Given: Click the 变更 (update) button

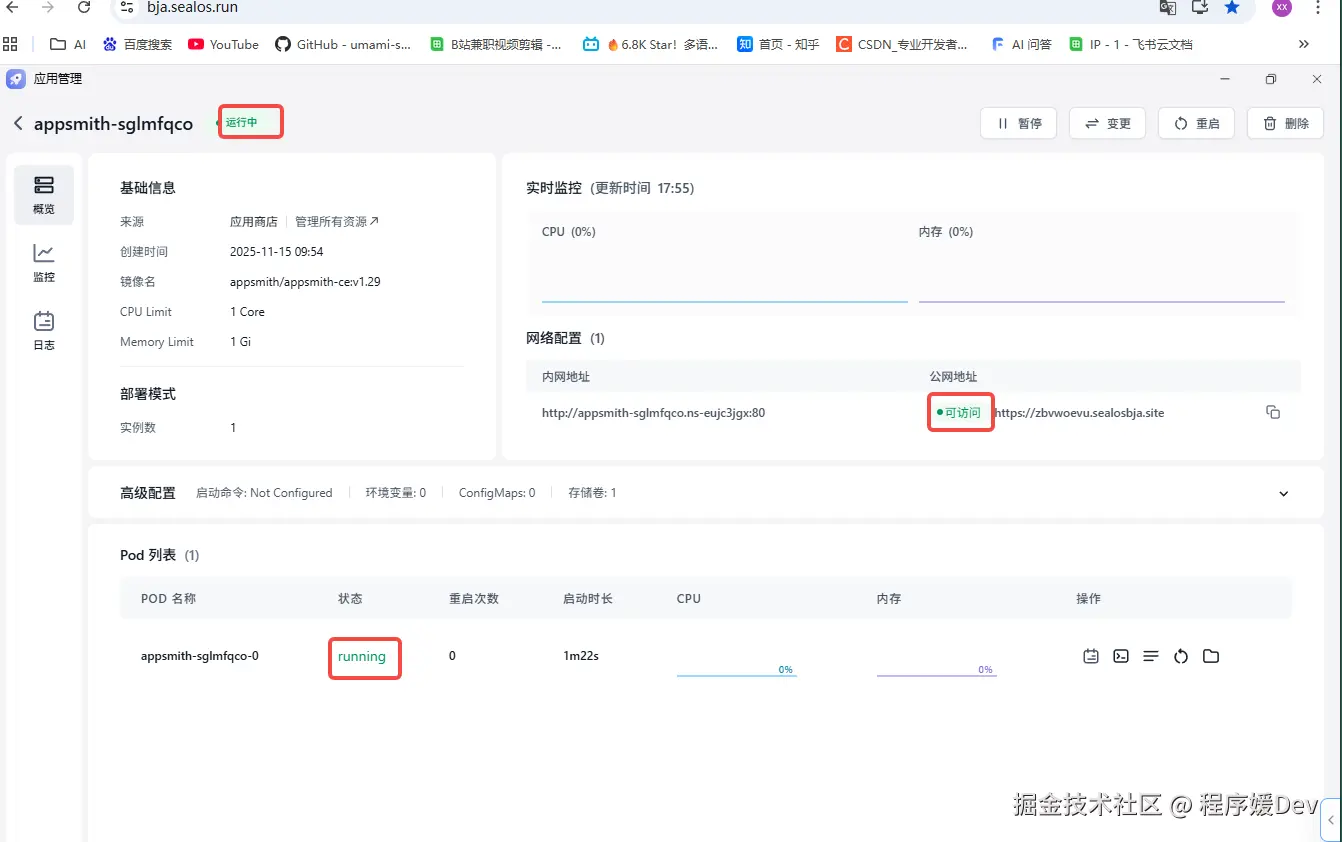Looking at the screenshot, I should pyautogui.click(x=1108, y=123).
